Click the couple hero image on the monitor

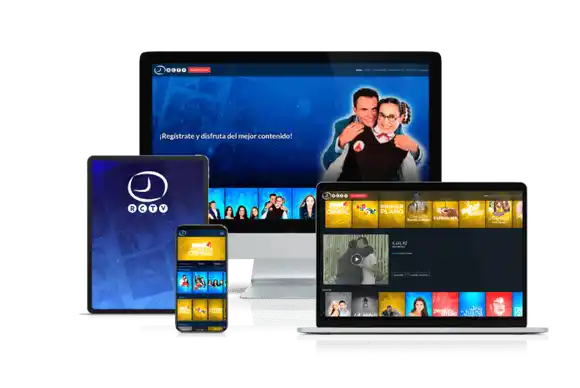(373, 134)
